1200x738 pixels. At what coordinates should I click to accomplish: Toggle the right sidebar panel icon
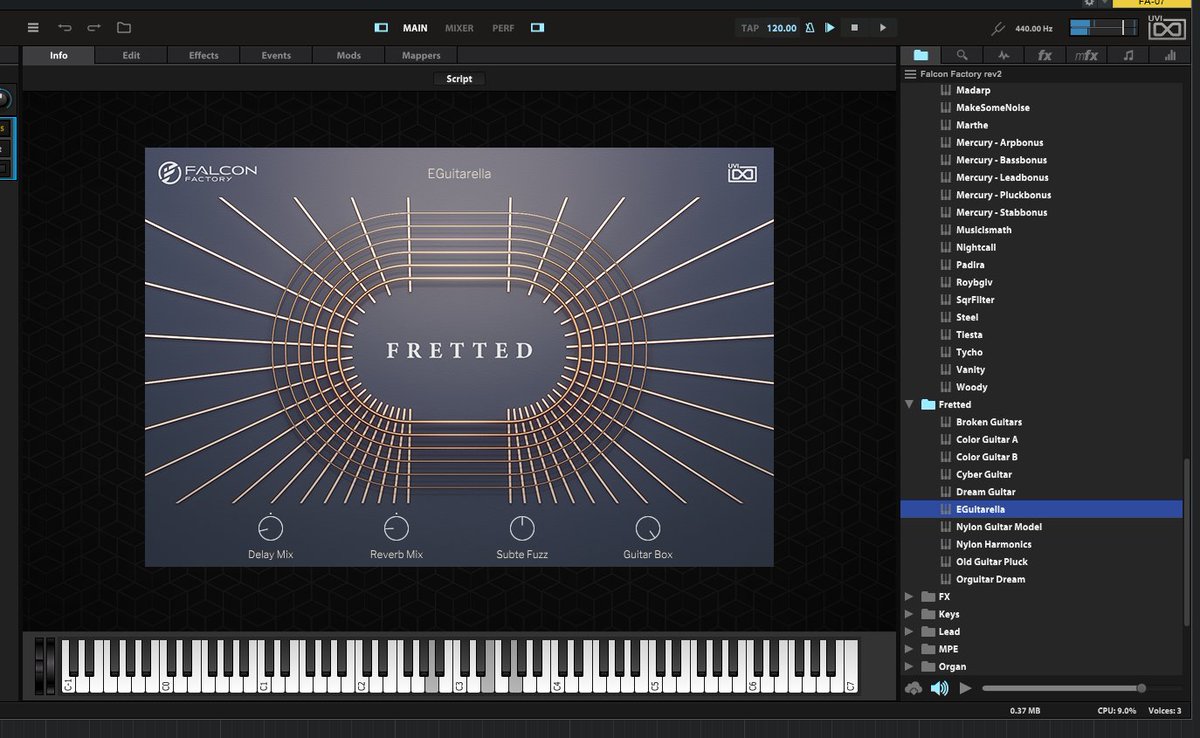[x=538, y=28]
